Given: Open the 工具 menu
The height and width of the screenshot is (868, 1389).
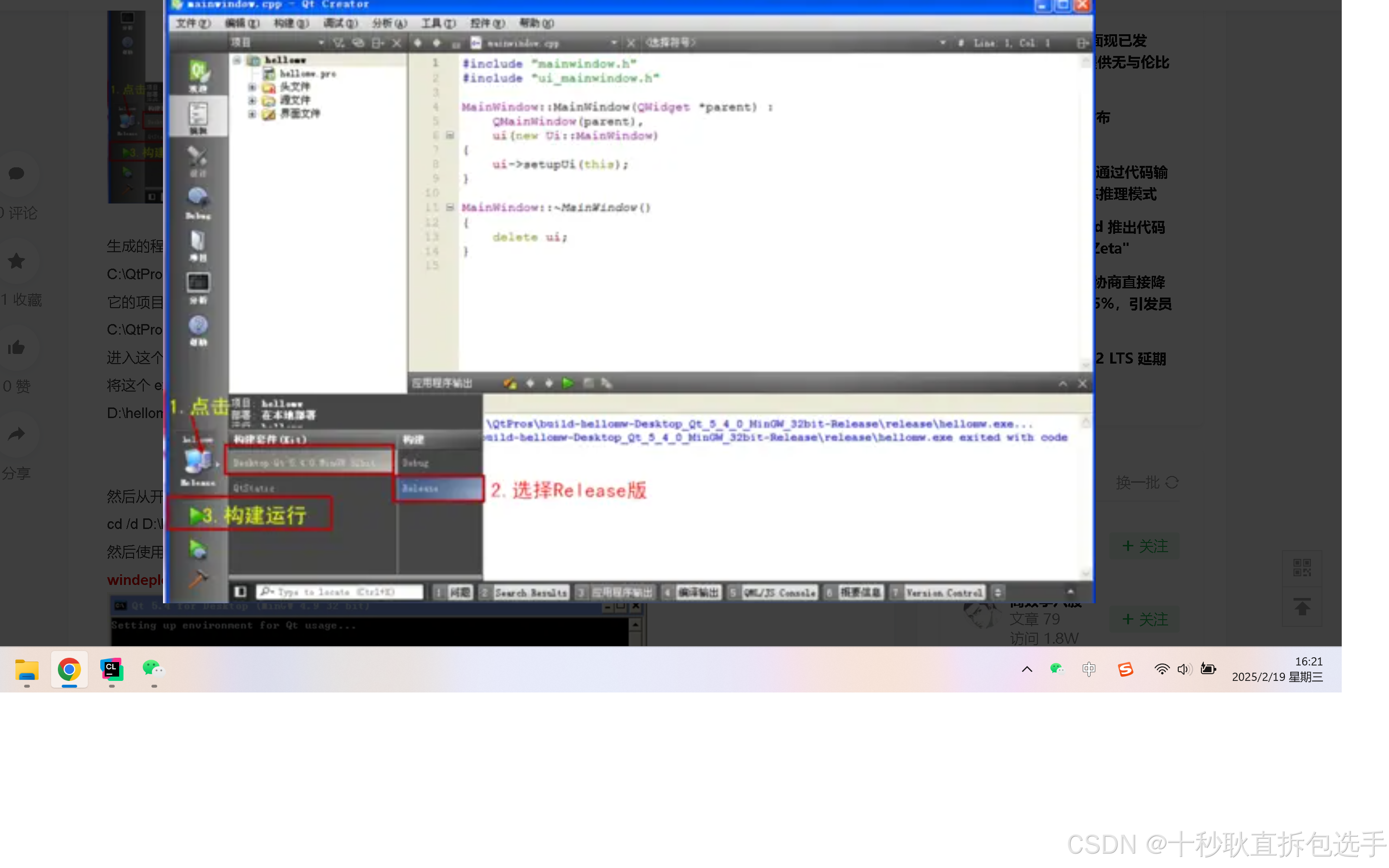Looking at the screenshot, I should click(x=438, y=24).
